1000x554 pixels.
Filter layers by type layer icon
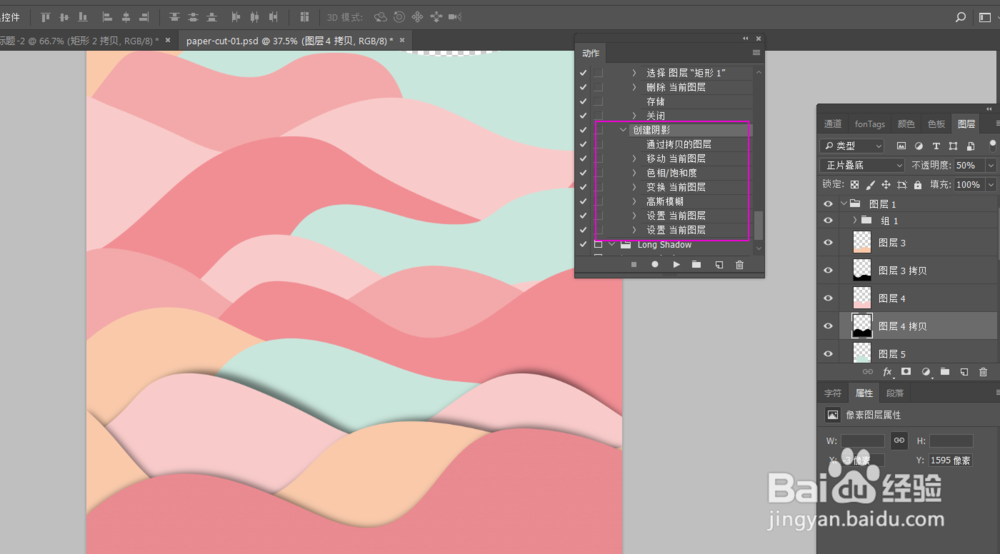click(x=936, y=146)
